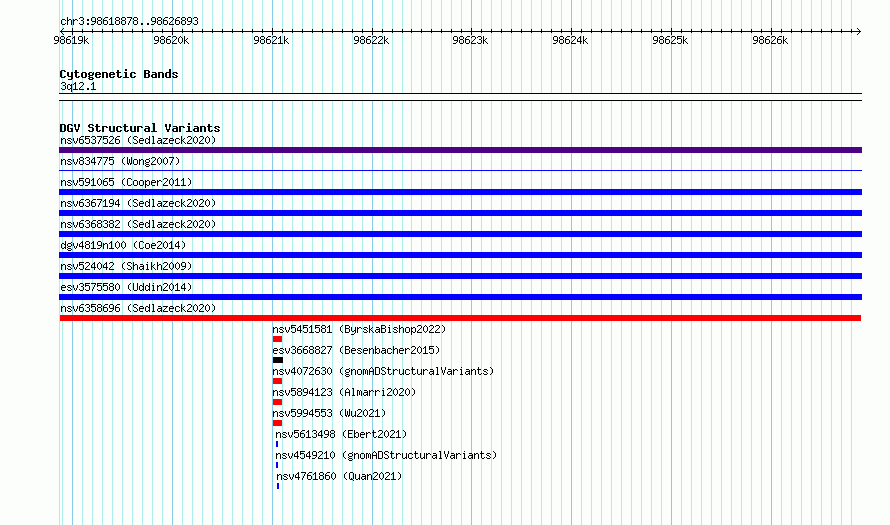Click the nsv5994553 (Wu2021) label
The image size is (890, 525).
[329, 413]
